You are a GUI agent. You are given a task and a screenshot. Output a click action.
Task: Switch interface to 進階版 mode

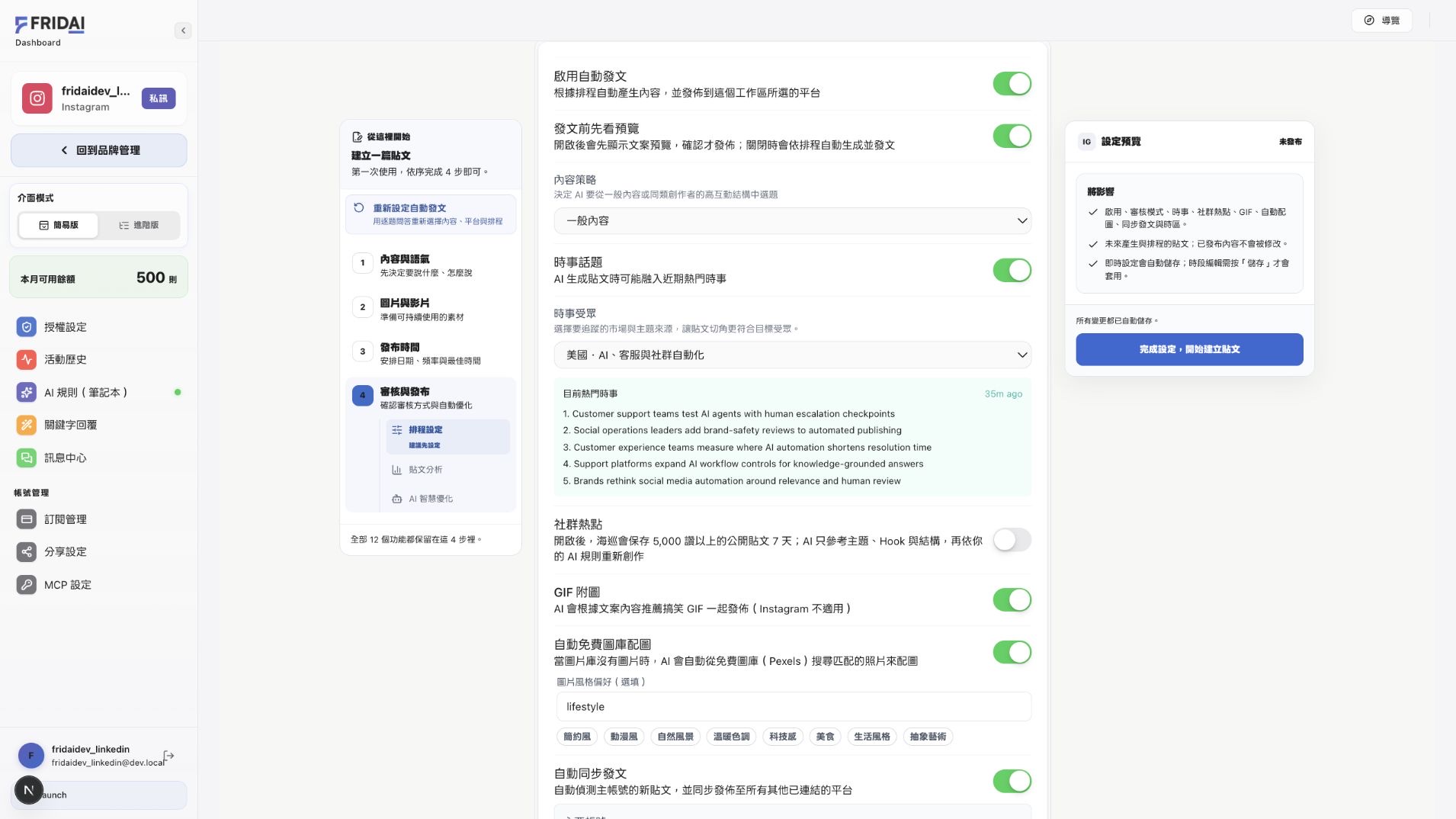tap(139, 225)
